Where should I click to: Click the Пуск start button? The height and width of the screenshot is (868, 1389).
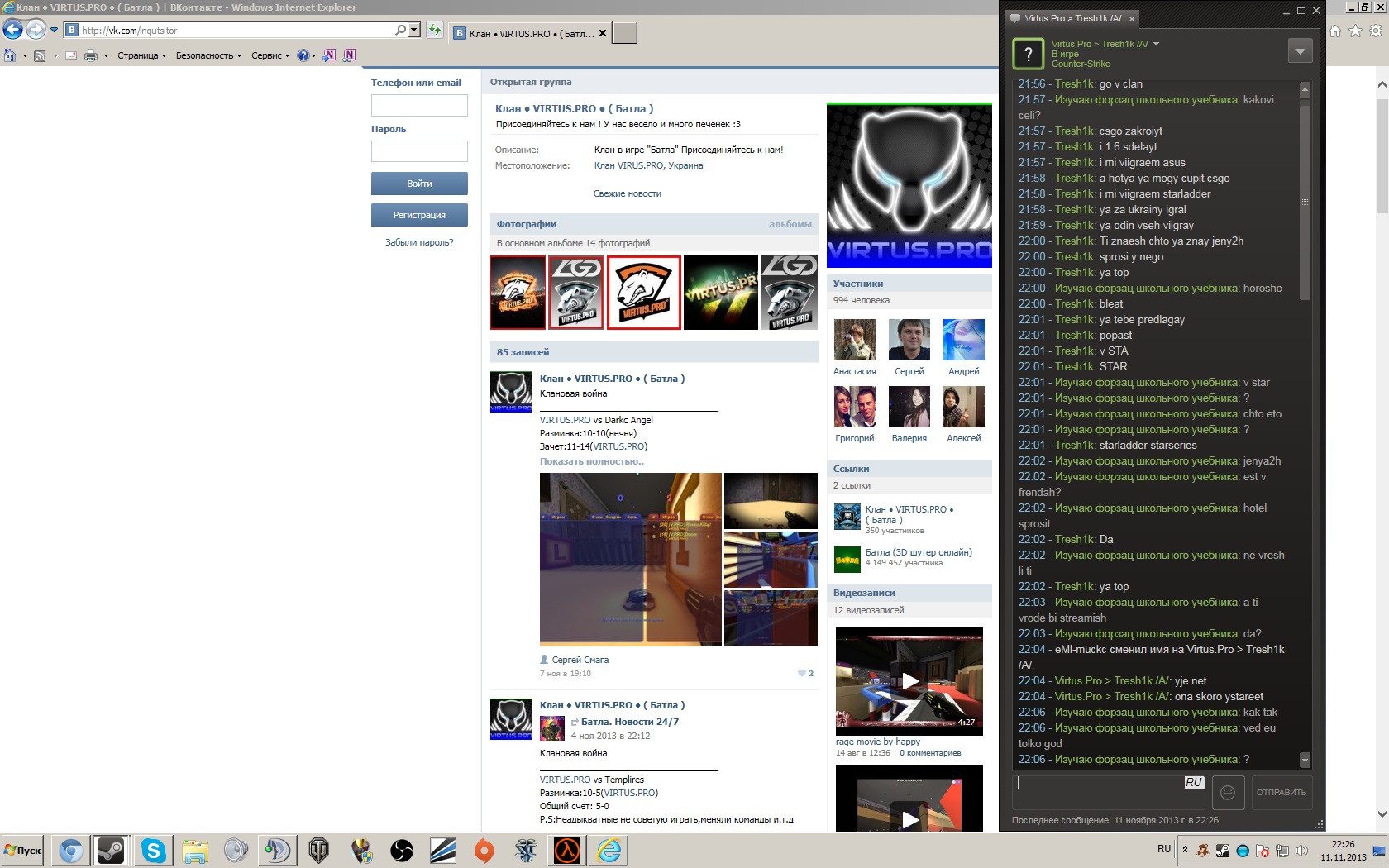[22, 851]
